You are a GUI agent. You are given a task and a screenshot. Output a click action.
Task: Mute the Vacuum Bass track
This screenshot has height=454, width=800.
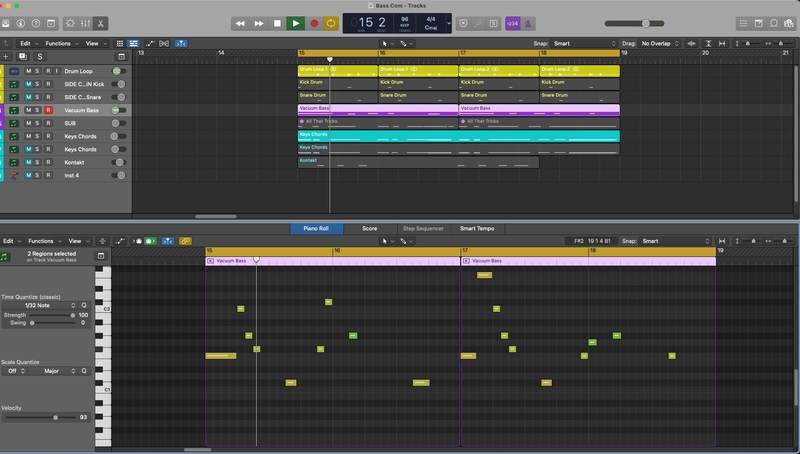(x=28, y=110)
